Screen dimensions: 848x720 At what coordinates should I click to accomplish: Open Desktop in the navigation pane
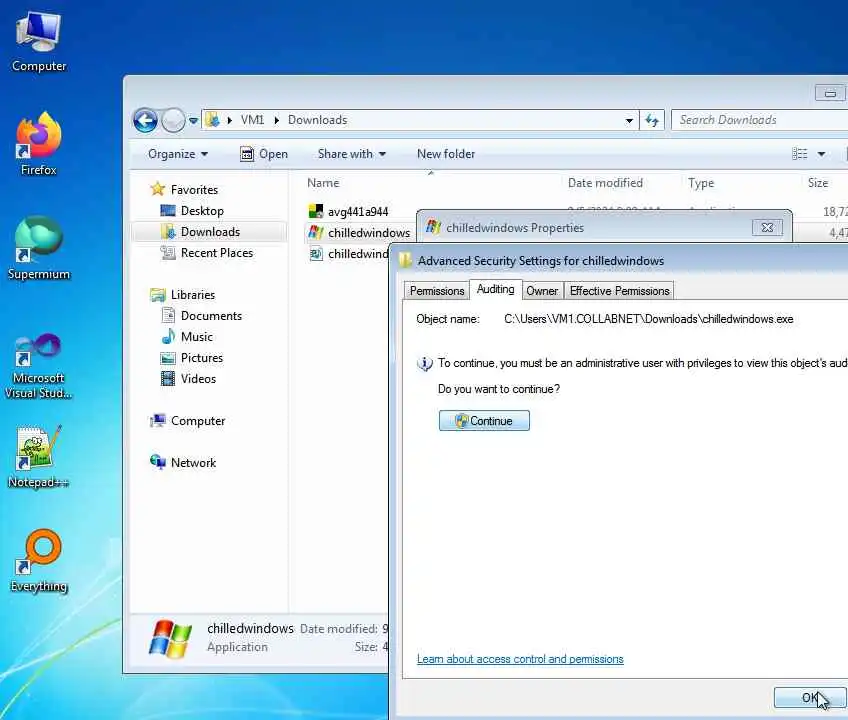click(192, 210)
